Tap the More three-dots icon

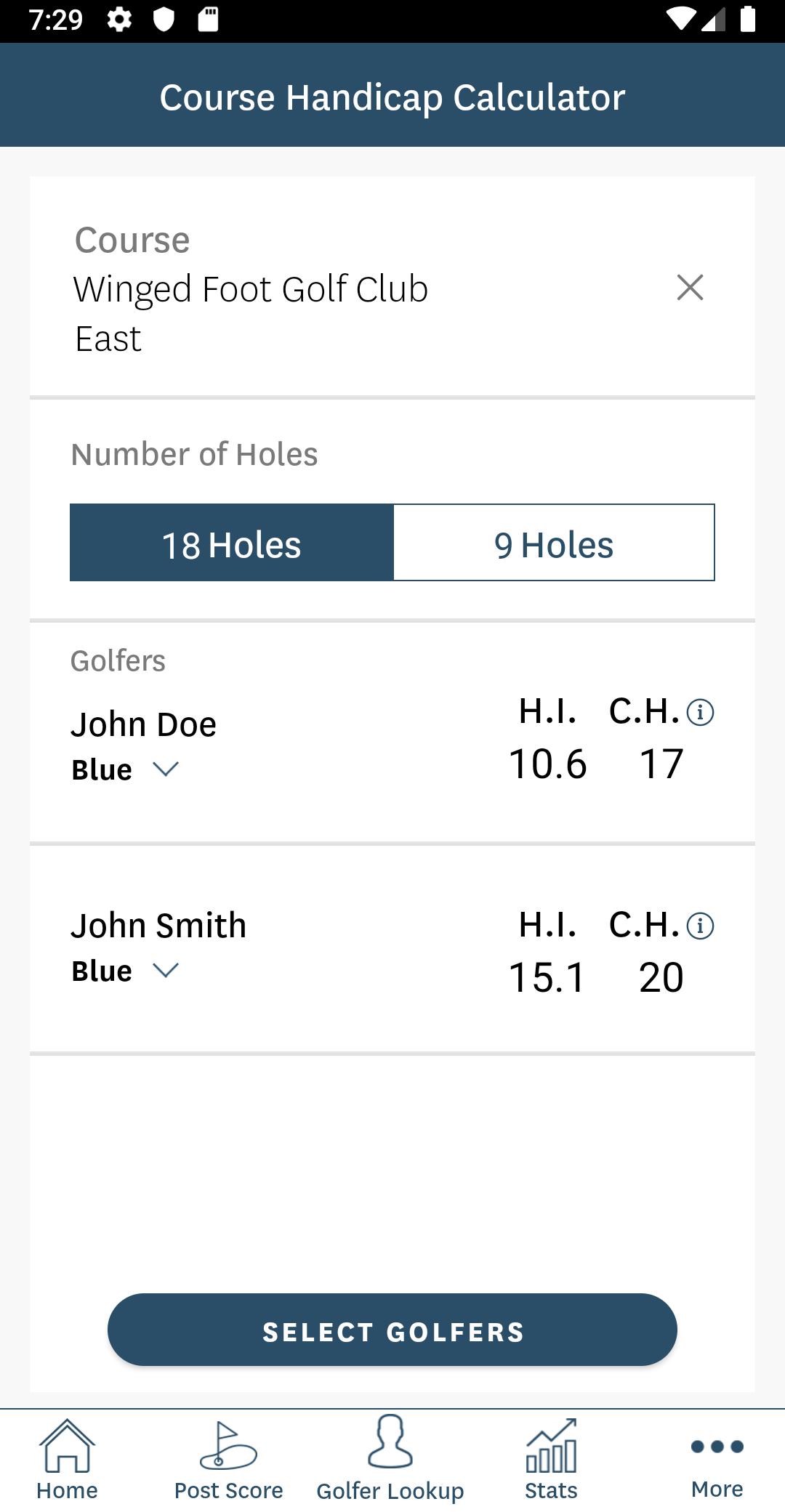[x=717, y=1446]
